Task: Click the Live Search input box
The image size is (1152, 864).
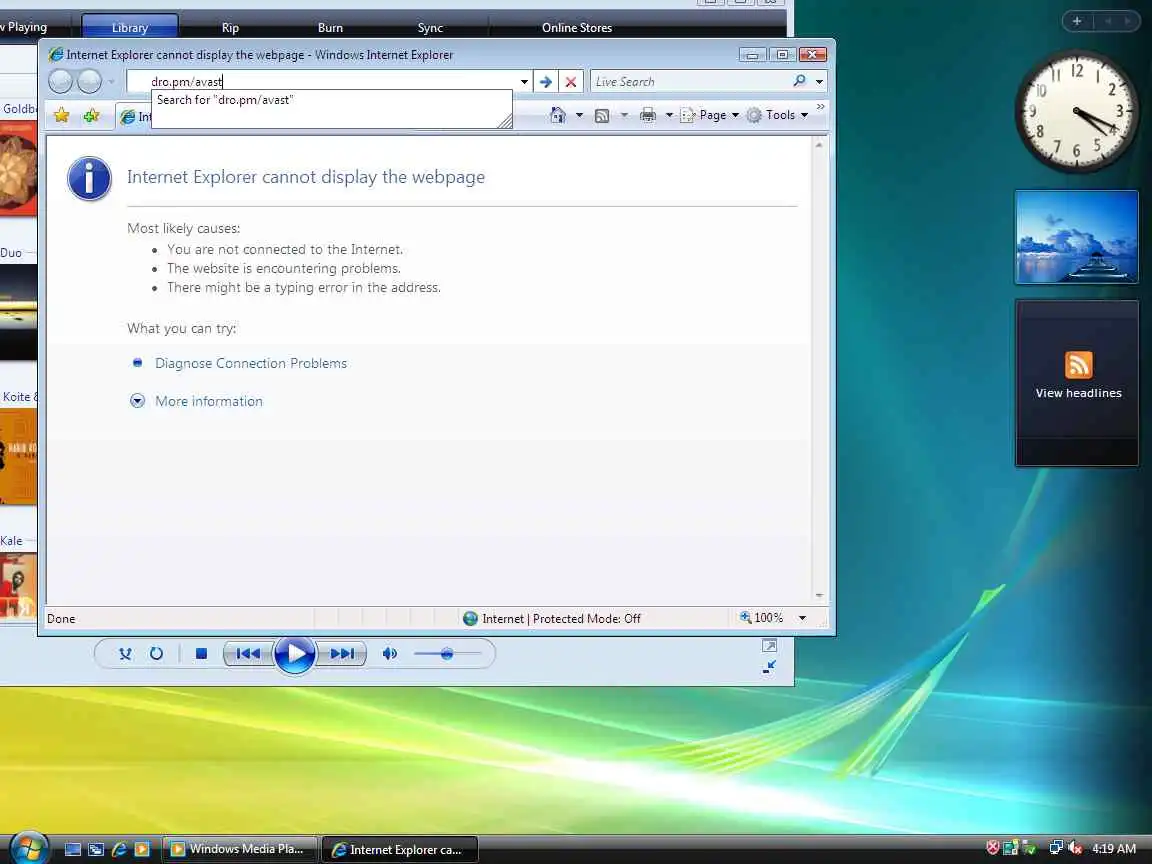Action: [x=691, y=82]
